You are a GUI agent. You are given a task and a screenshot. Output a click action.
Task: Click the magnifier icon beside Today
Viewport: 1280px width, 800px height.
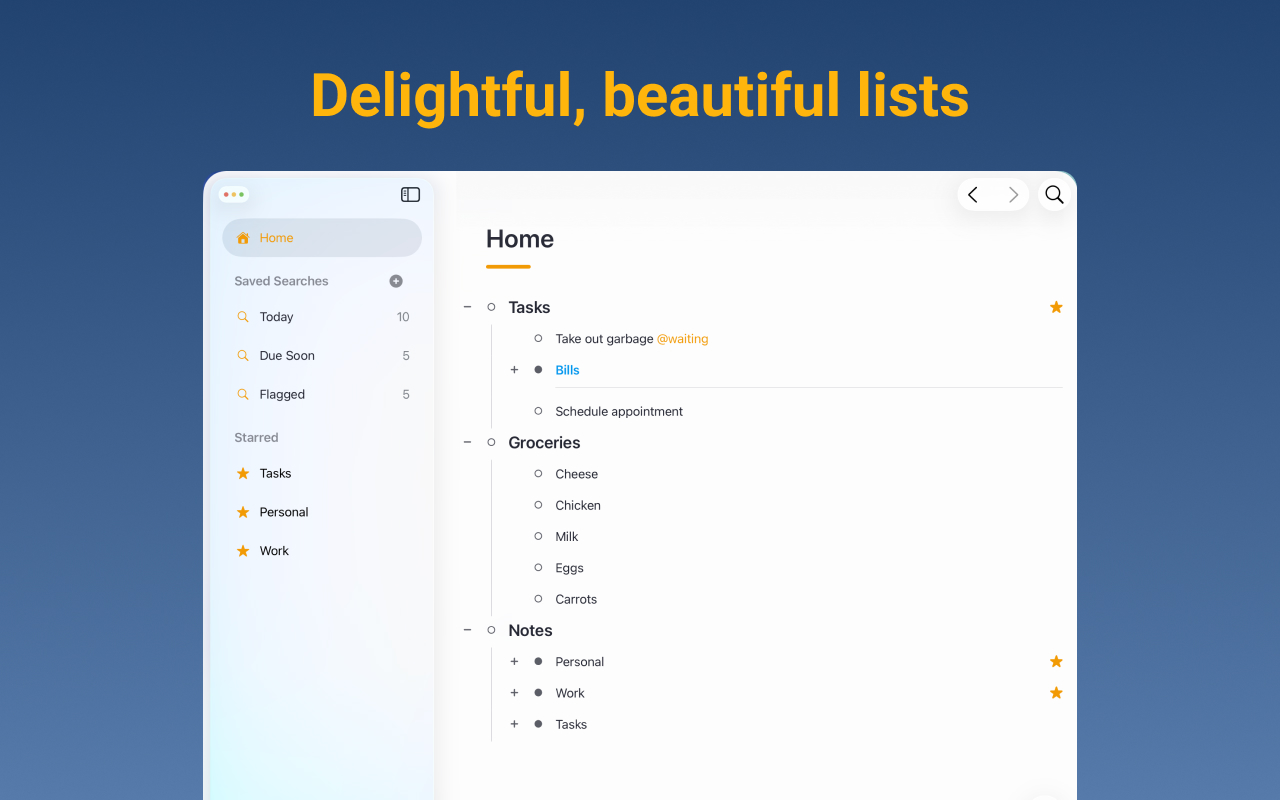[242, 317]
